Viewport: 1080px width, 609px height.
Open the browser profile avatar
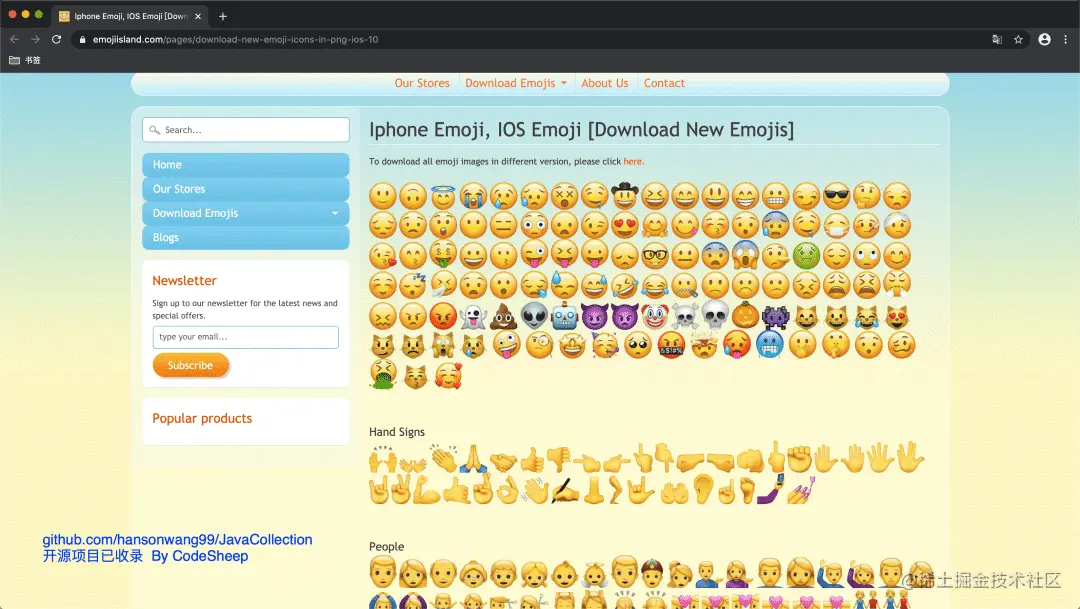[1044, 39]
